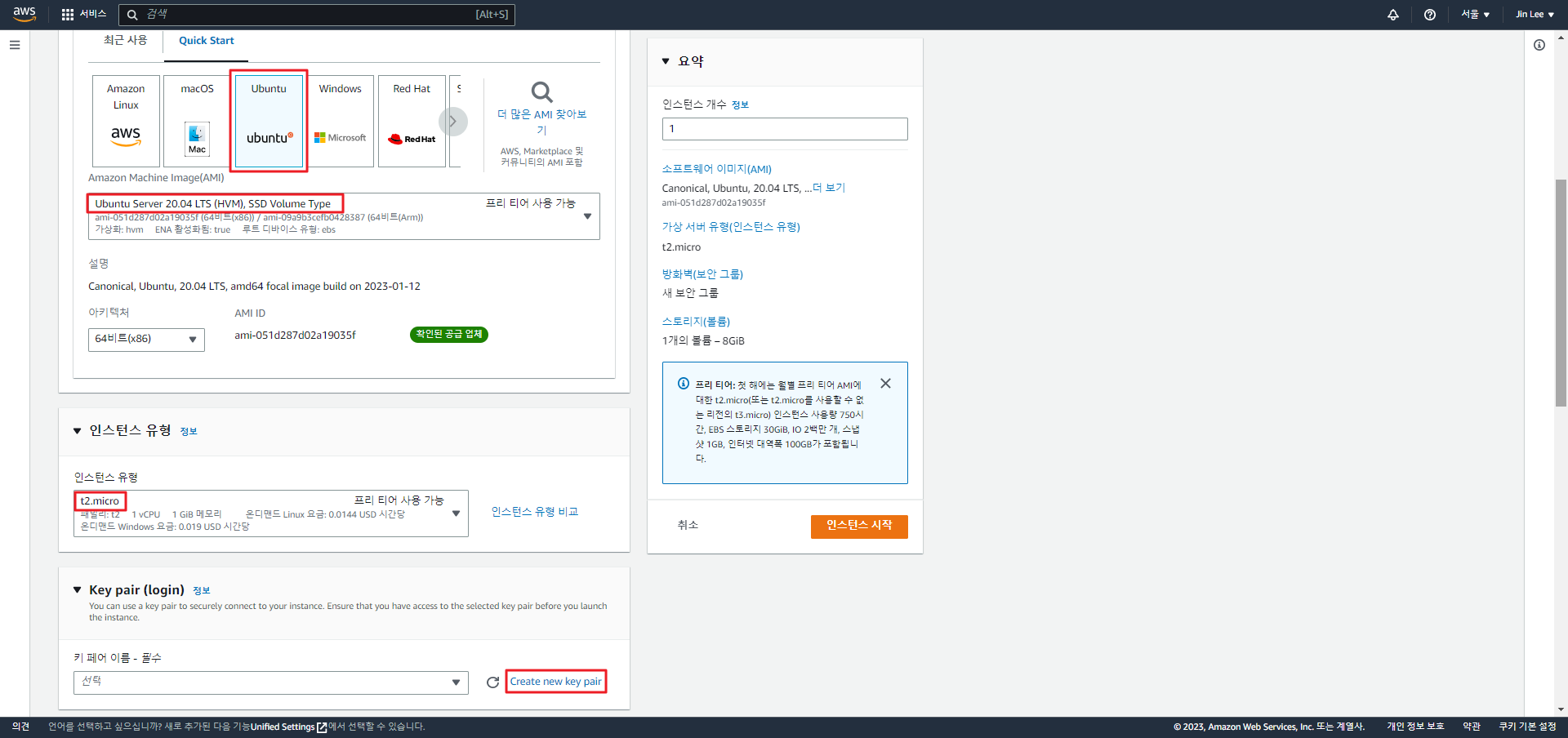Open the Jin Lee account menu
The image size is (1568, 738).
(1535, 15)
